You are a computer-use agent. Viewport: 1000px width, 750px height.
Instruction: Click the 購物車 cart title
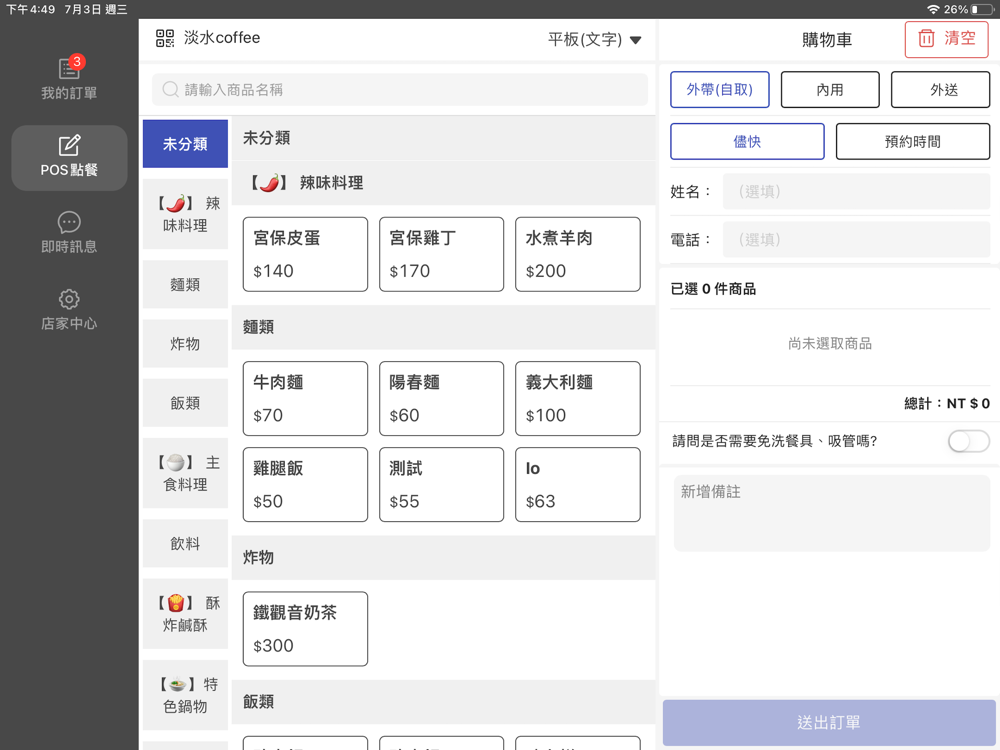[827, 40]
